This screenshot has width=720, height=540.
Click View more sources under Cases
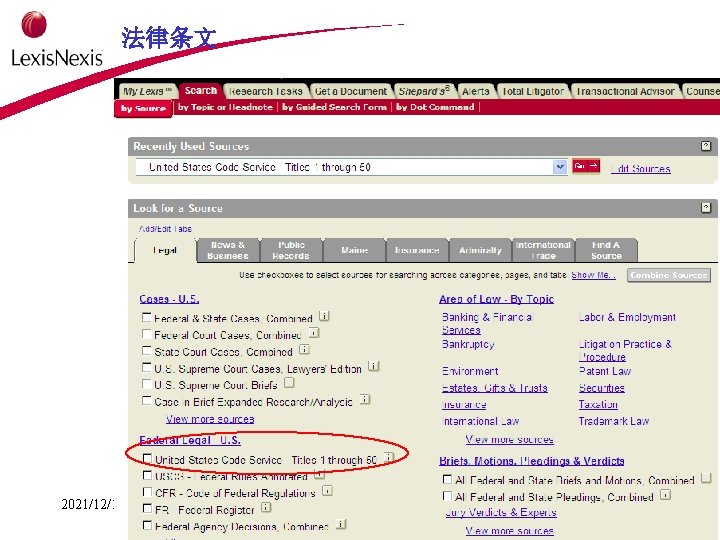[210, 419]
